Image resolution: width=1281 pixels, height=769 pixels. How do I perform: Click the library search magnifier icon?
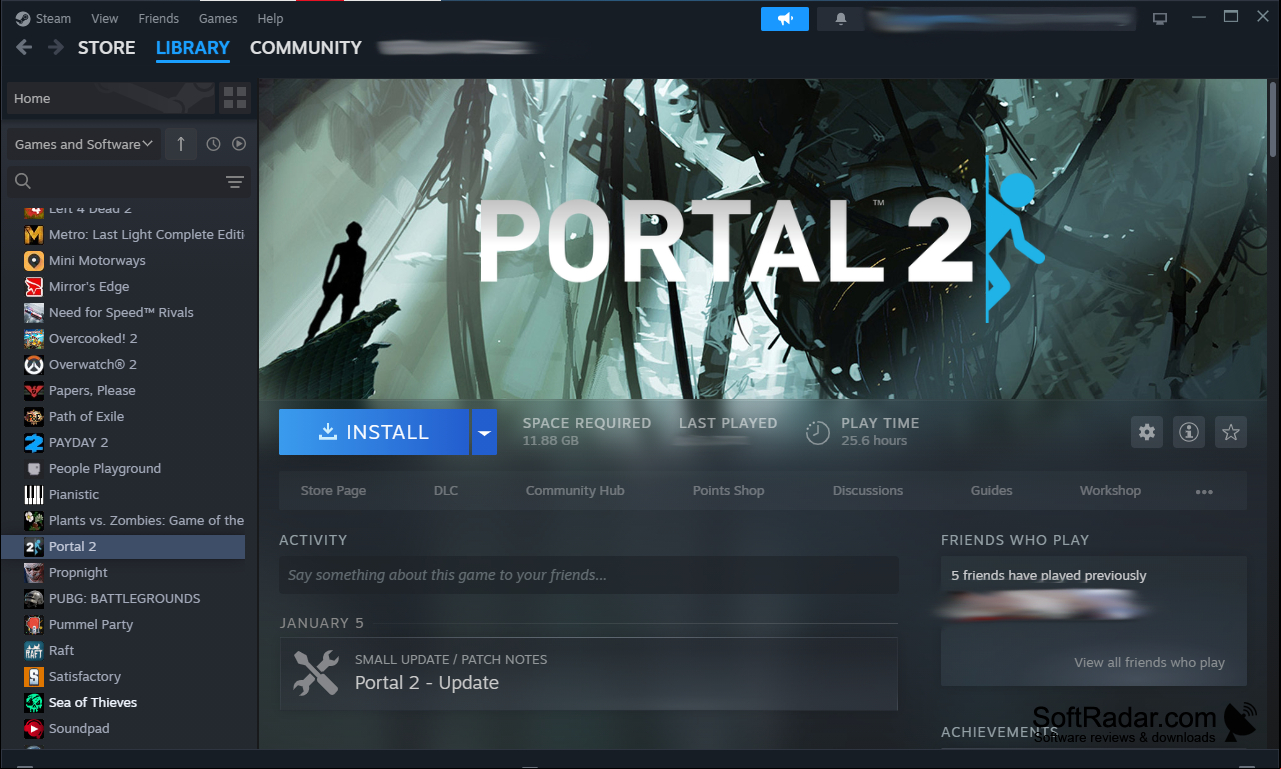click(23, 181)
